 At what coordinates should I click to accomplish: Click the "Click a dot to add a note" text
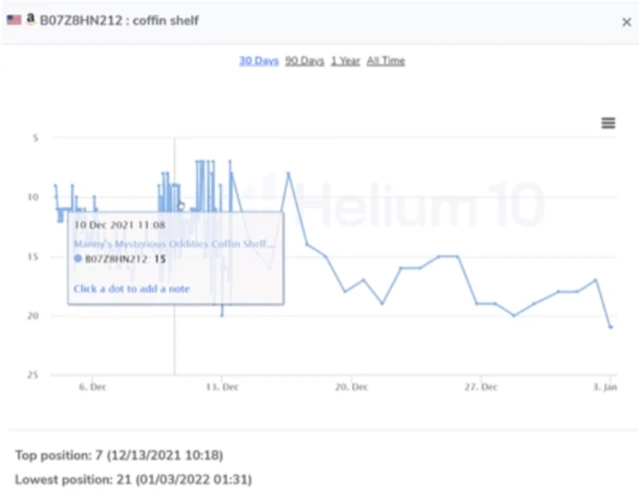coord(131,289)
